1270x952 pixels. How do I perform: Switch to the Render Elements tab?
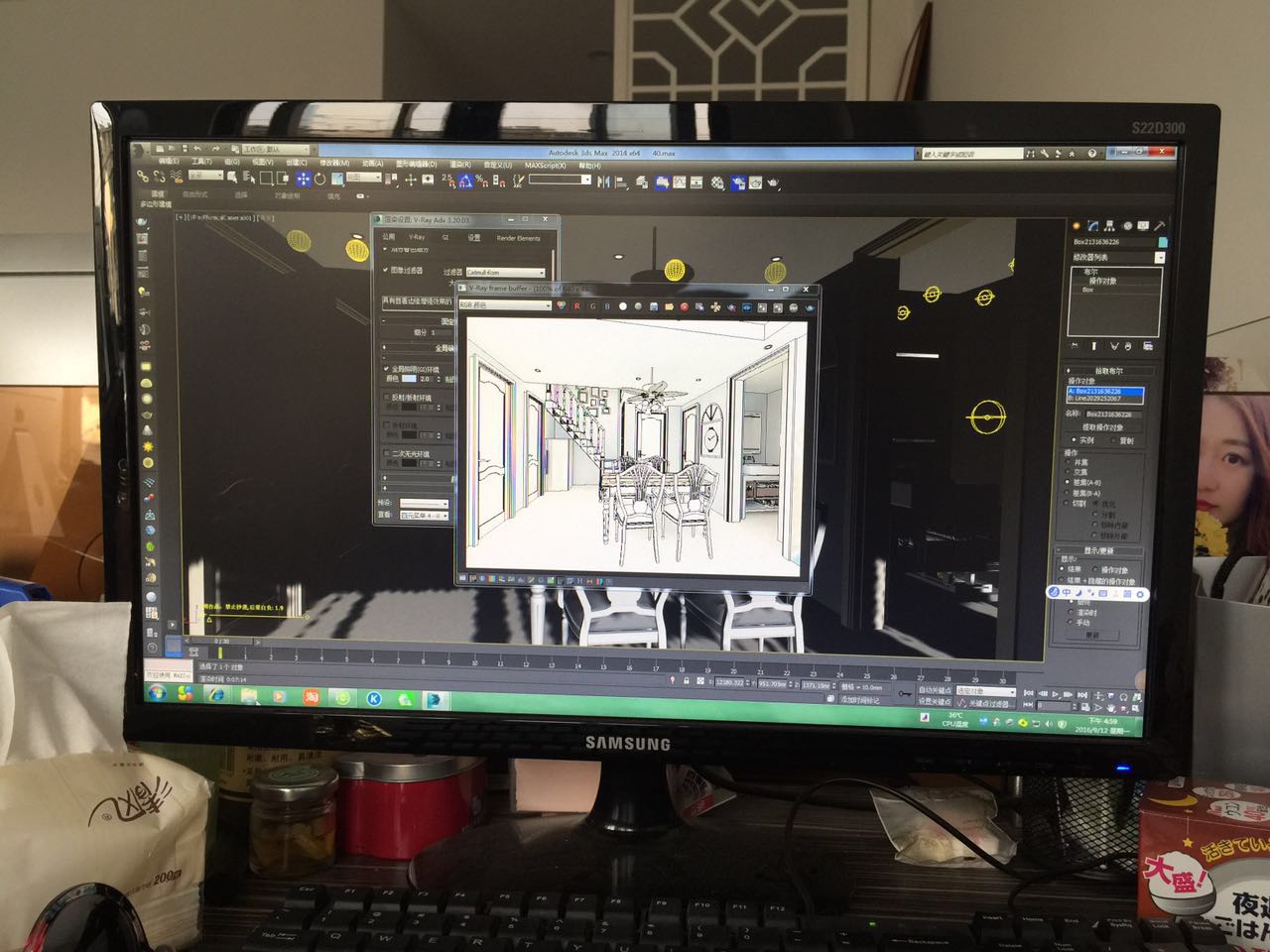[519, 237]
